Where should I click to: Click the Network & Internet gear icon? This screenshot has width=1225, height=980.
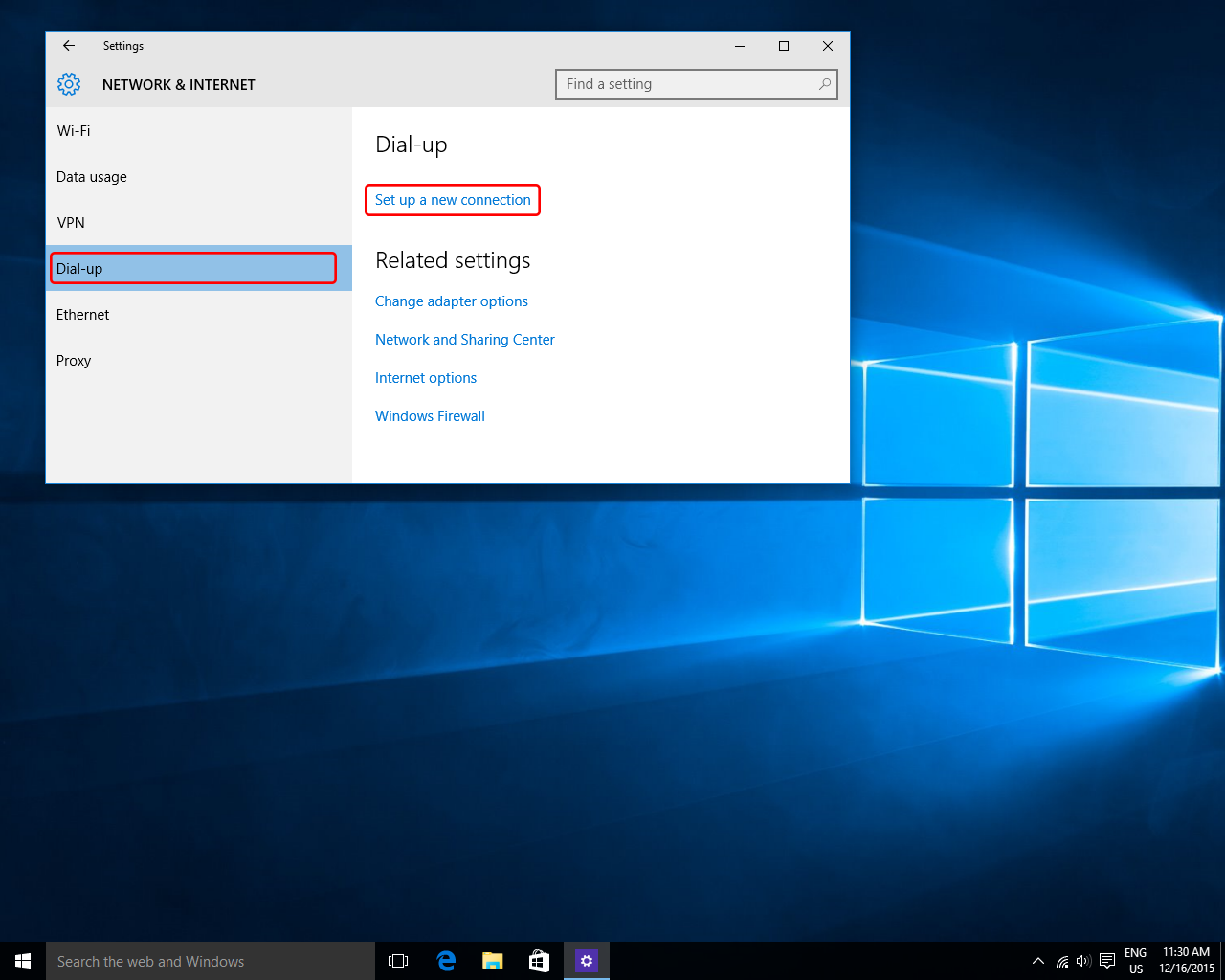(69, 84)
